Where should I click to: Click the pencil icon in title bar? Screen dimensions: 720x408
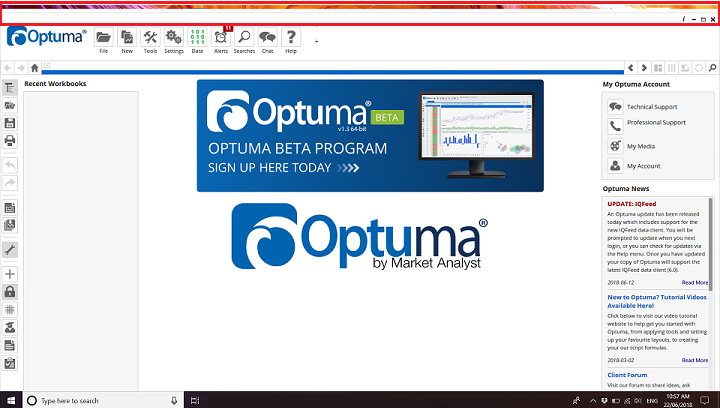click(x=683, y=19)
